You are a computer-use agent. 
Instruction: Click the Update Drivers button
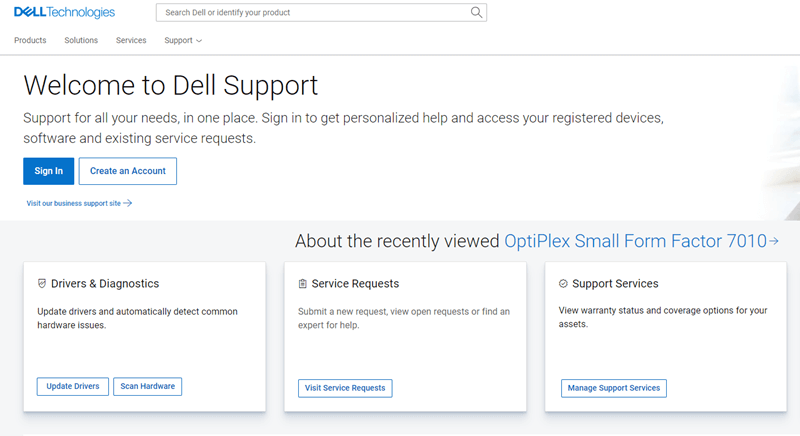72,387
